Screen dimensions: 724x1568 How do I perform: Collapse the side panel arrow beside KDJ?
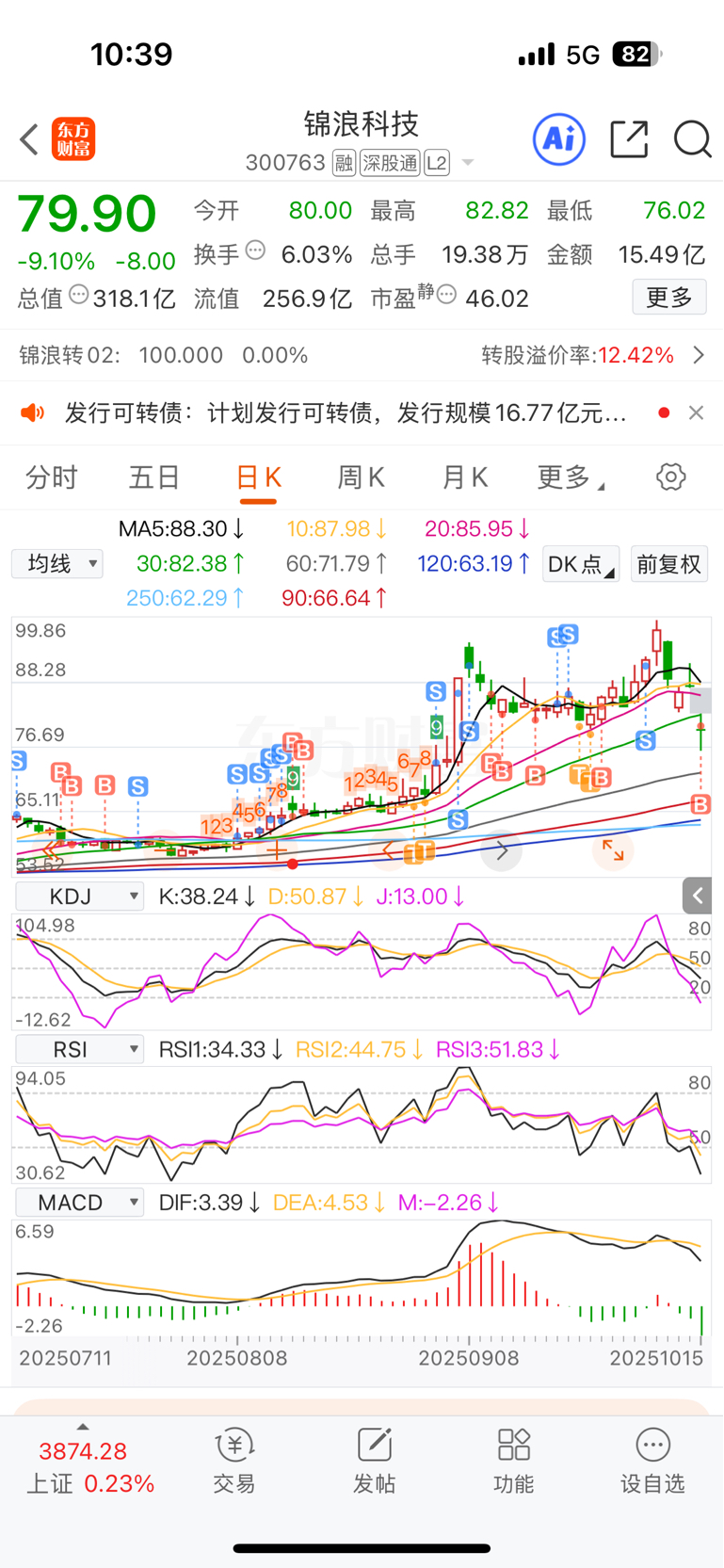pyautogui.click(x=697, y=896)
